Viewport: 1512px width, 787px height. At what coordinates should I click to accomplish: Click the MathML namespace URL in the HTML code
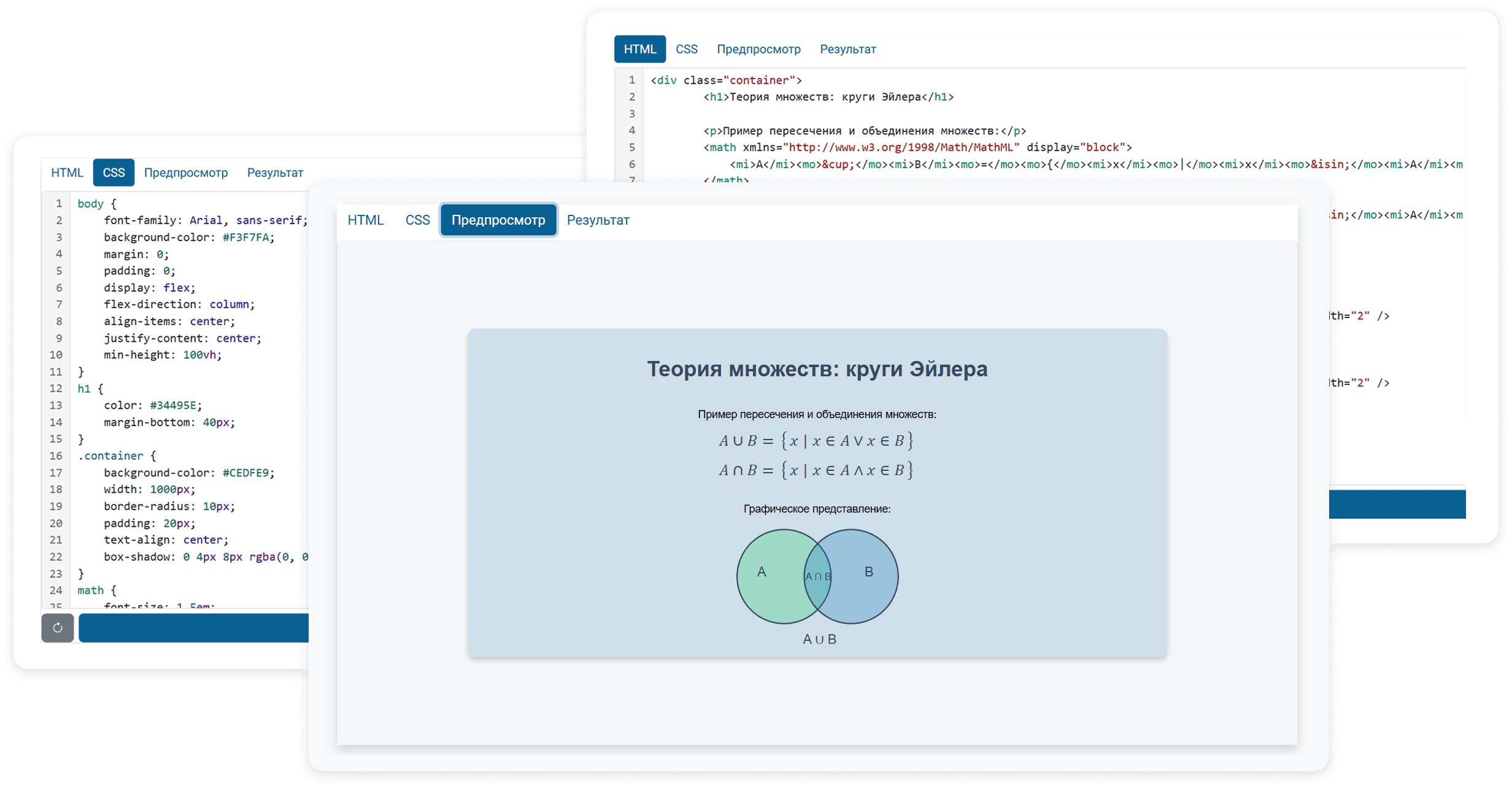pos(901,147)
